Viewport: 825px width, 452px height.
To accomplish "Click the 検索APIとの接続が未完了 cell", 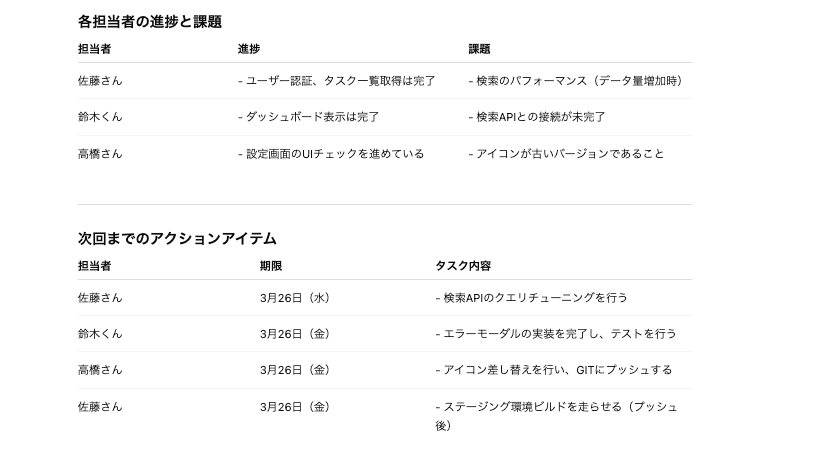I will (x=537, y=117).
